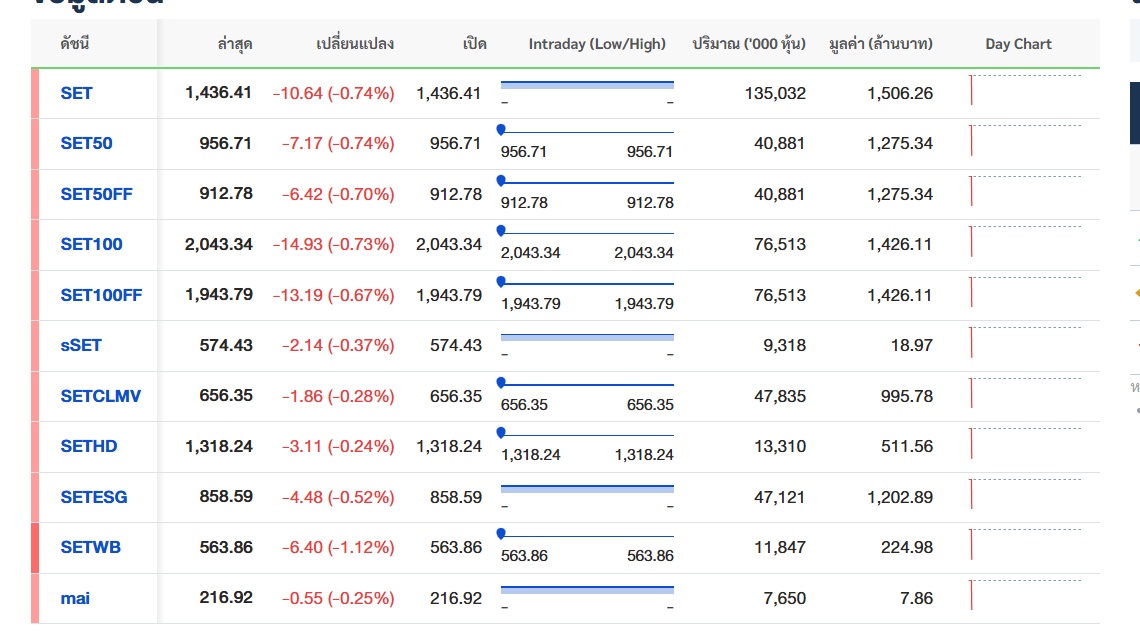Click the Intraday (Low/High) column header
This screenshot has width=1140, height=644.
point(597,44)
